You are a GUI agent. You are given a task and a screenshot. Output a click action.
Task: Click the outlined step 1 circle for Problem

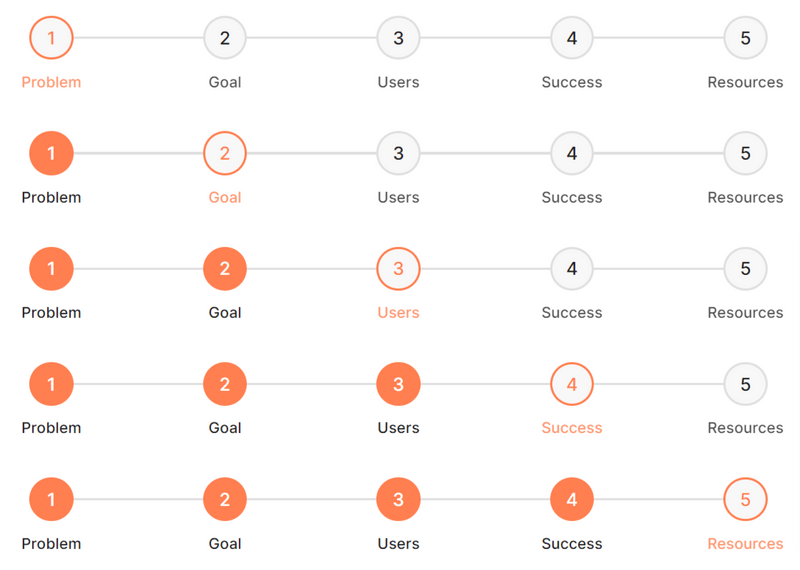click(x=51, y=39)
